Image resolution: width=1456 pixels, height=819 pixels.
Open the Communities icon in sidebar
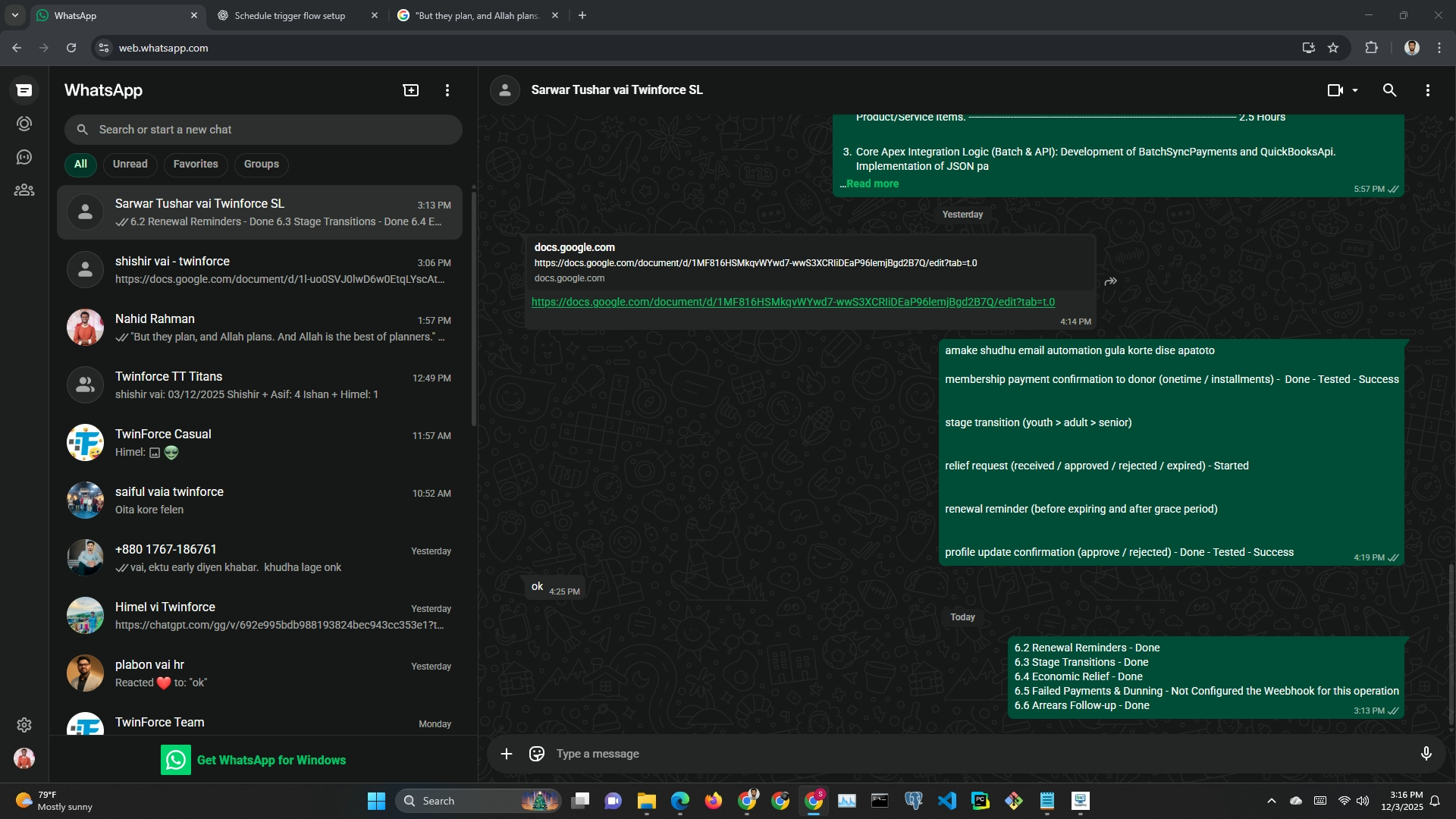[x=24, y=190]
